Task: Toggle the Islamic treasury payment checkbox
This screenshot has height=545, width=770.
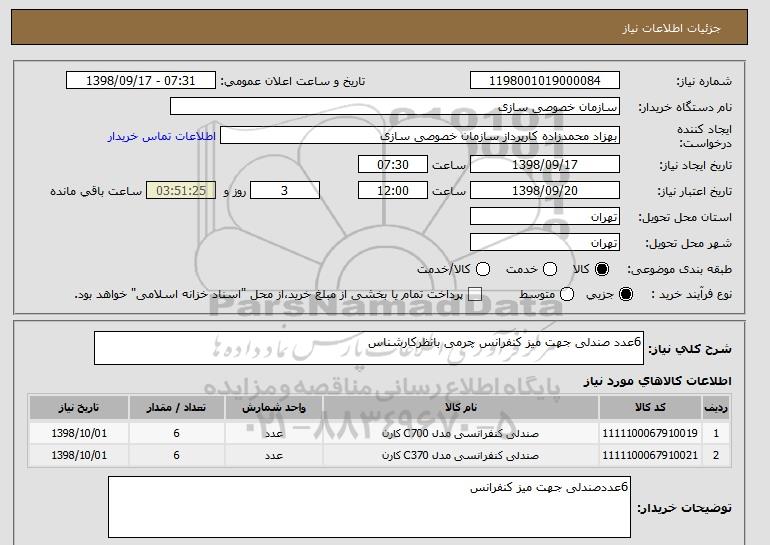Action: click(x=475, y=294)
